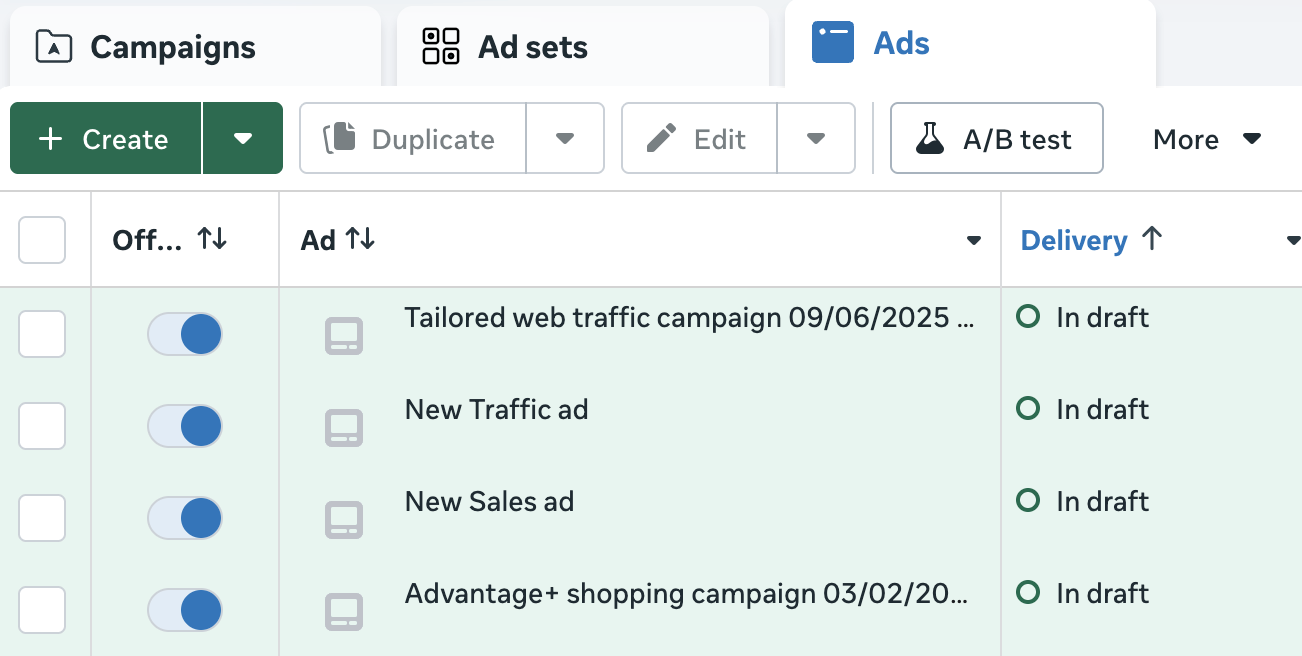1302x656 pixels.
Task: Open the Create button dropdown arrow
Action: point(243,139)
